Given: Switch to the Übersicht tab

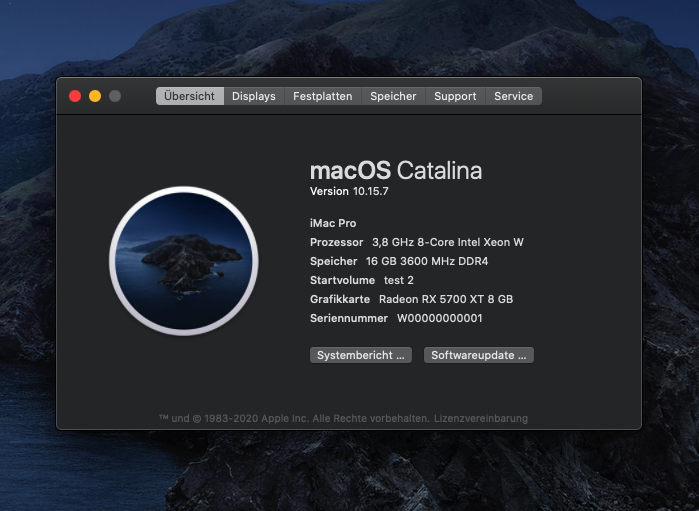Looking at the screenshot, I should (190, 96).
